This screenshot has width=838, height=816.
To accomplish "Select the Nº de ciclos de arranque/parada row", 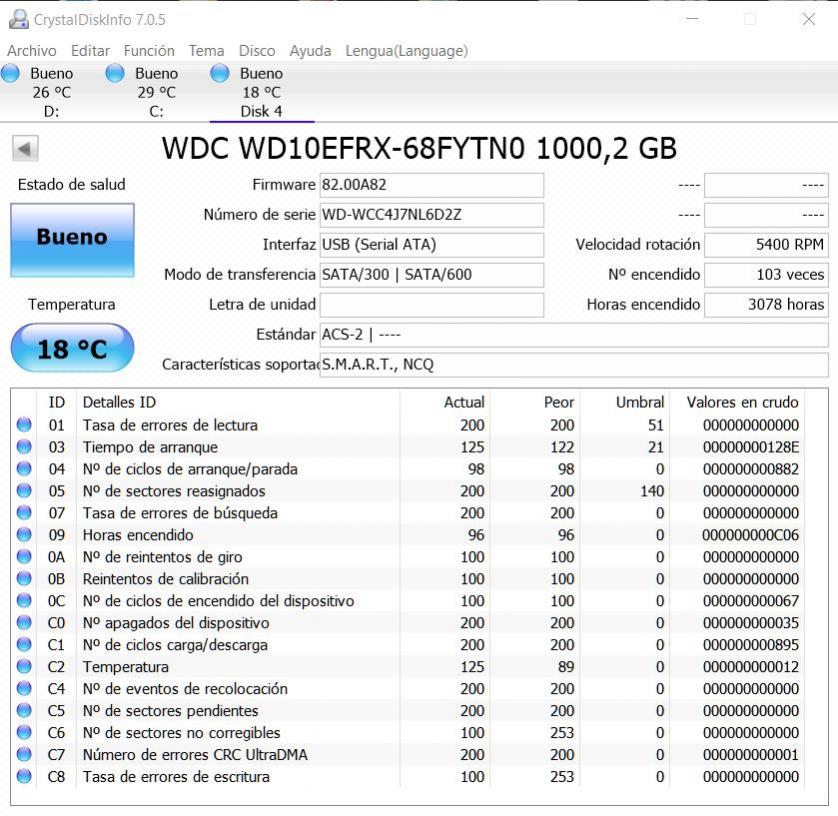I will (408, 469).
